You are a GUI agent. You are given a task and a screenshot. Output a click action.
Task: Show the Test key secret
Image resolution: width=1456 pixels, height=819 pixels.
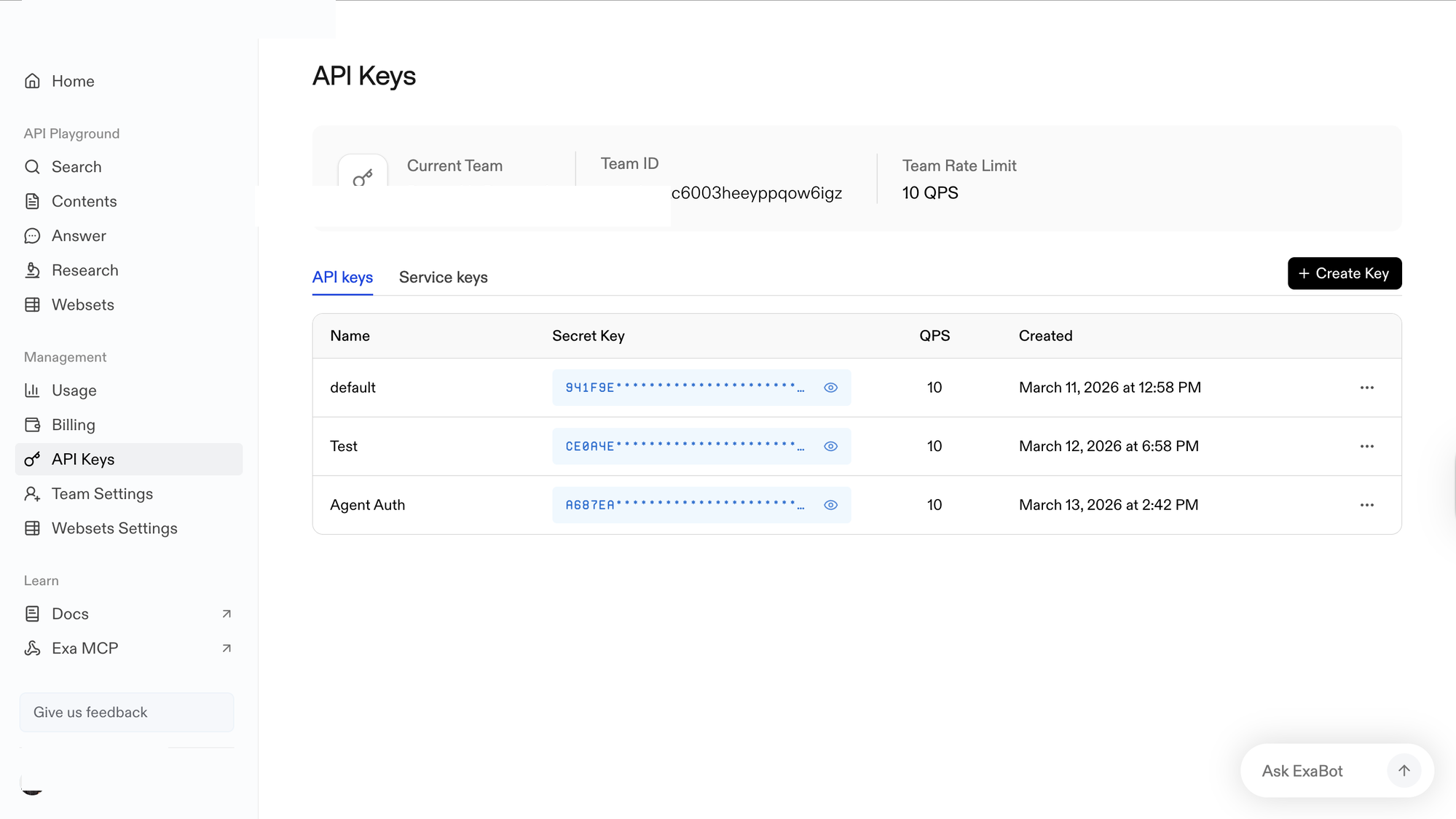830,446
